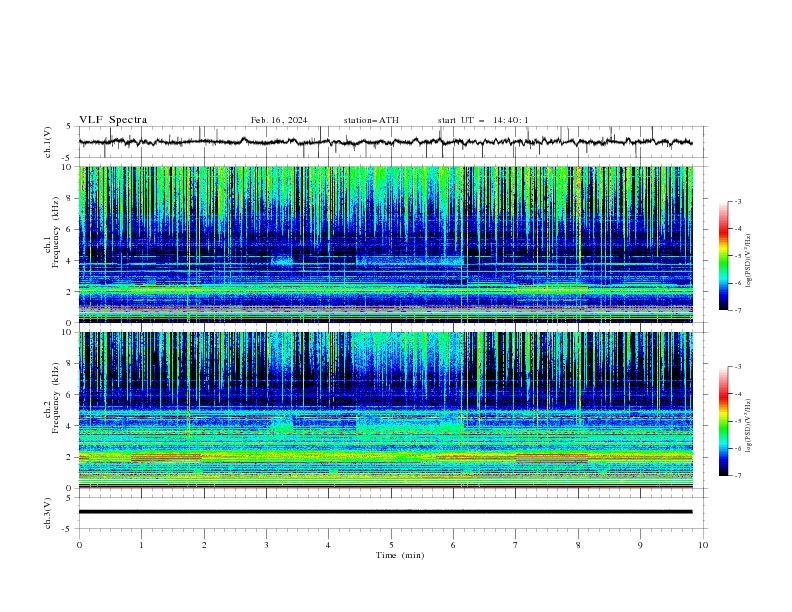Click the "ch.1(V)" waveform axis label
The height and width of the screenshot is (612, 792).
[48, 142]
